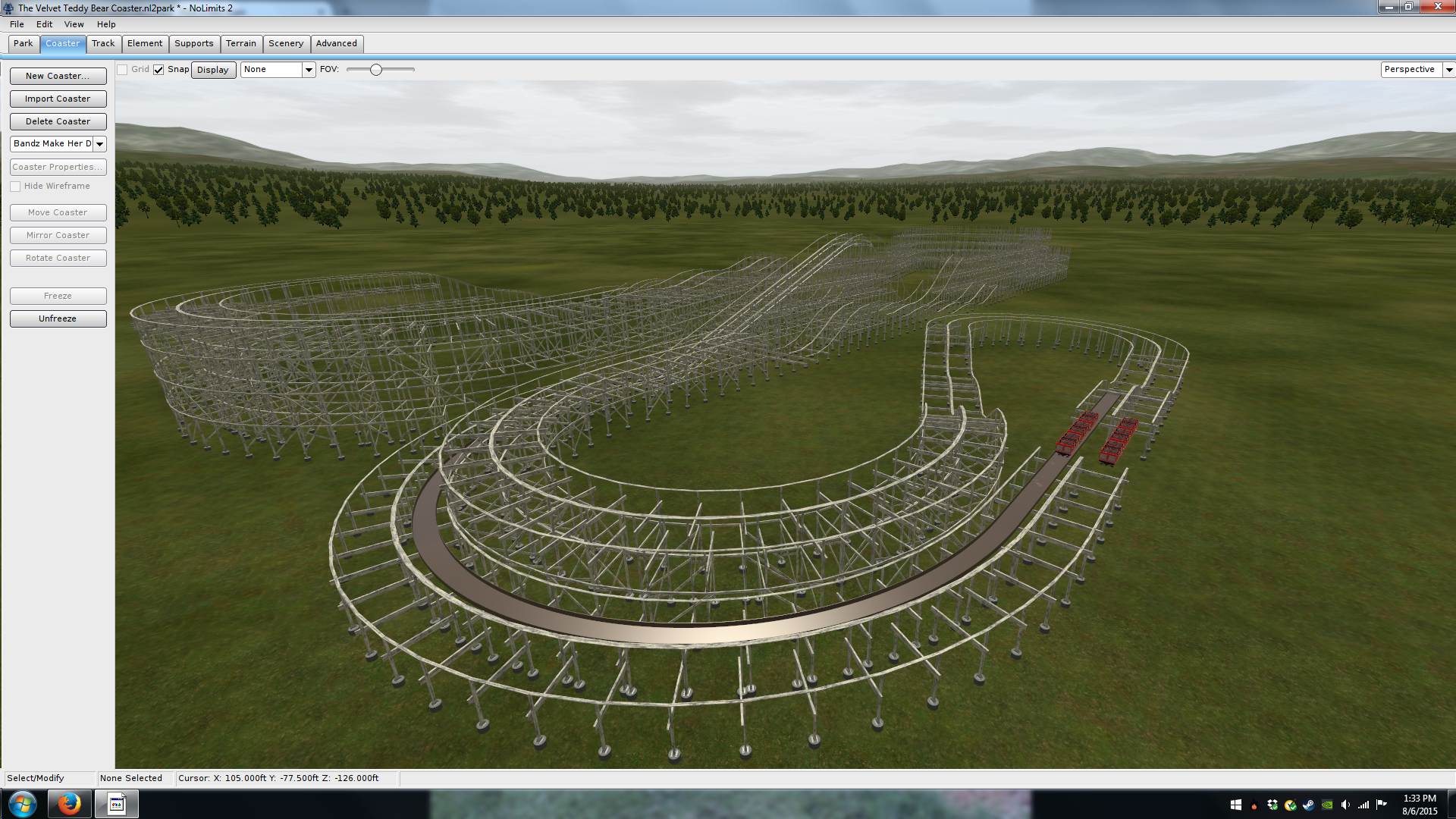Switch to the Supports tab
The image size is (1456, 819).
(193, 44)
